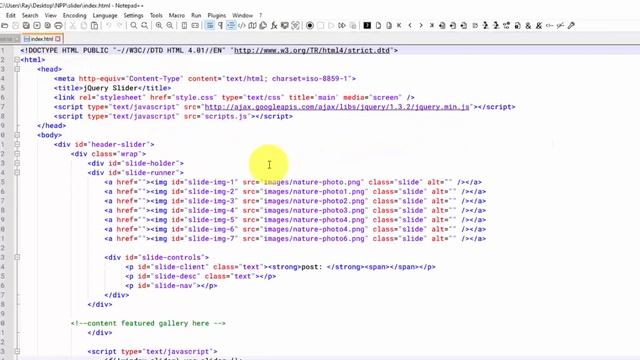Collapse the body tag fold marker
Viewport: 640px width, 360px height.
(x=17, y=135)
